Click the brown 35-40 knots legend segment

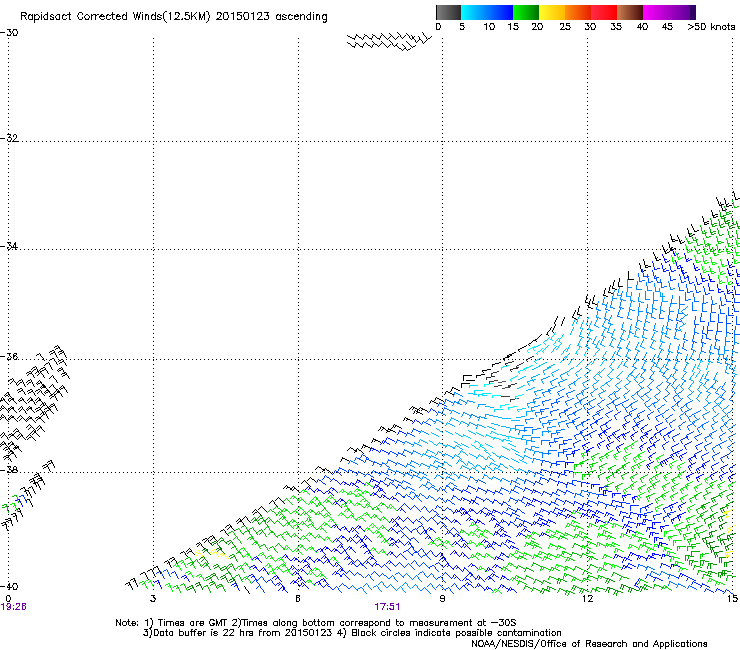pyautogui.click(x=630, y=12)
